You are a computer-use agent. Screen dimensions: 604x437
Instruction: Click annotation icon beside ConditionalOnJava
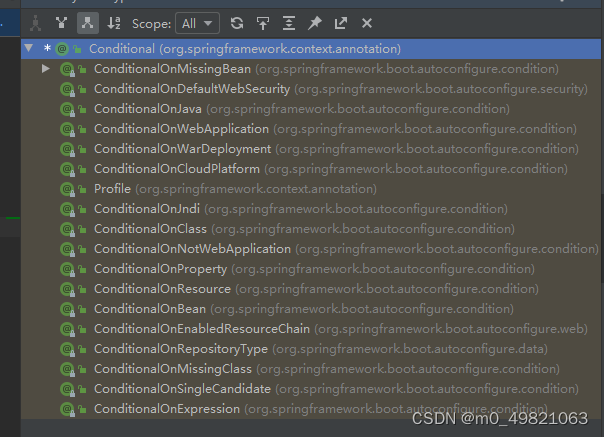[67, 109]
